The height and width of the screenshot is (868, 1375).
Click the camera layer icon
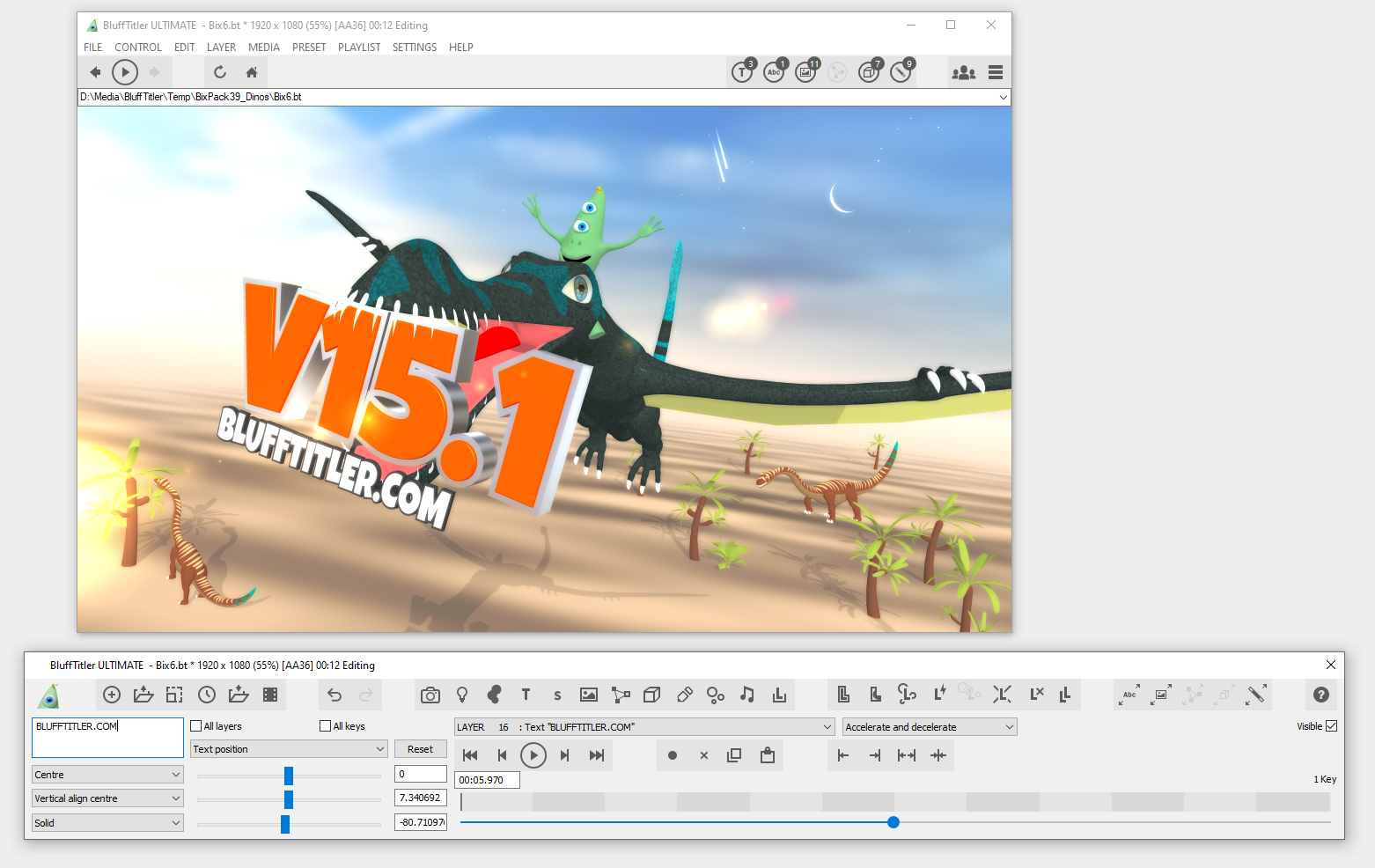coord(430,695)
